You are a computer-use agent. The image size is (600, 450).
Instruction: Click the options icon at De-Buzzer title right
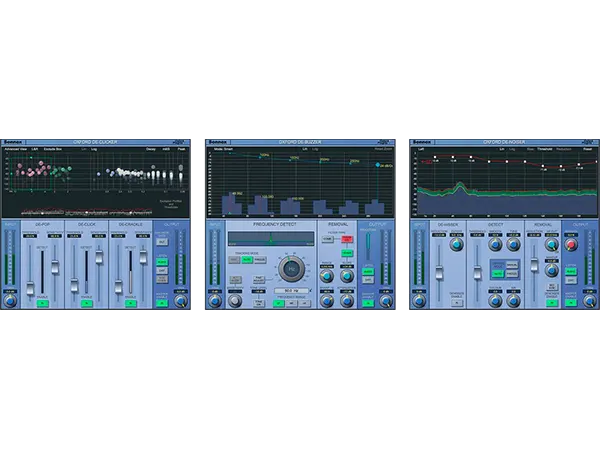pos(384,142)
